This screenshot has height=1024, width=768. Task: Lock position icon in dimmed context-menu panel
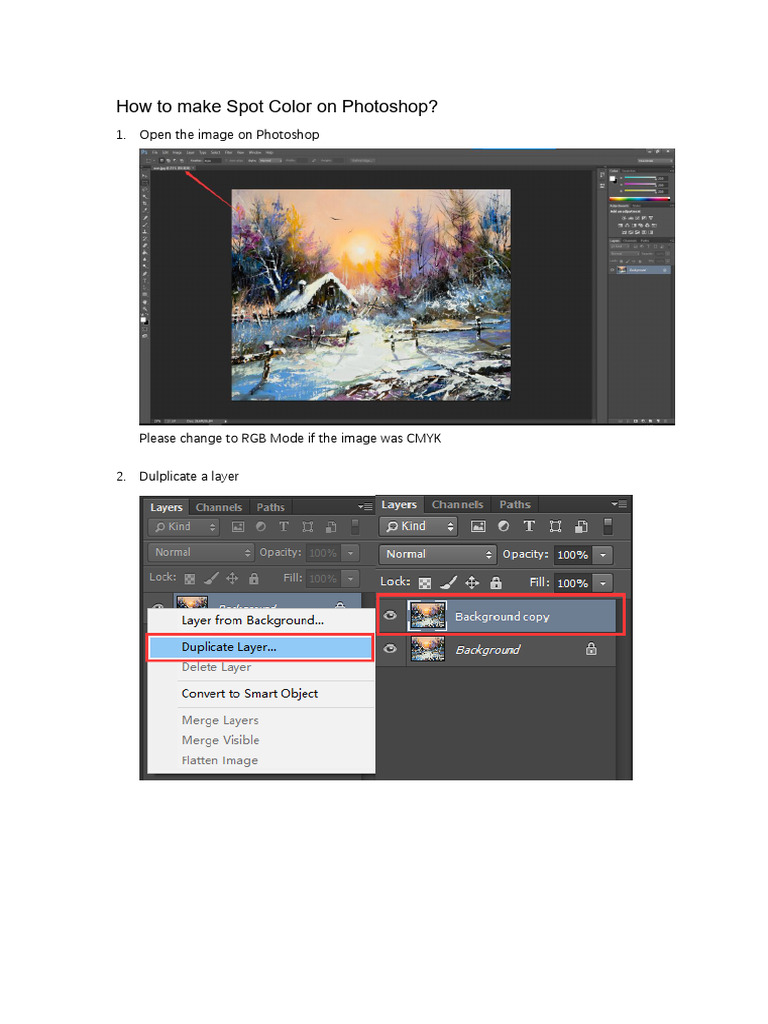[x=232, y=578]
